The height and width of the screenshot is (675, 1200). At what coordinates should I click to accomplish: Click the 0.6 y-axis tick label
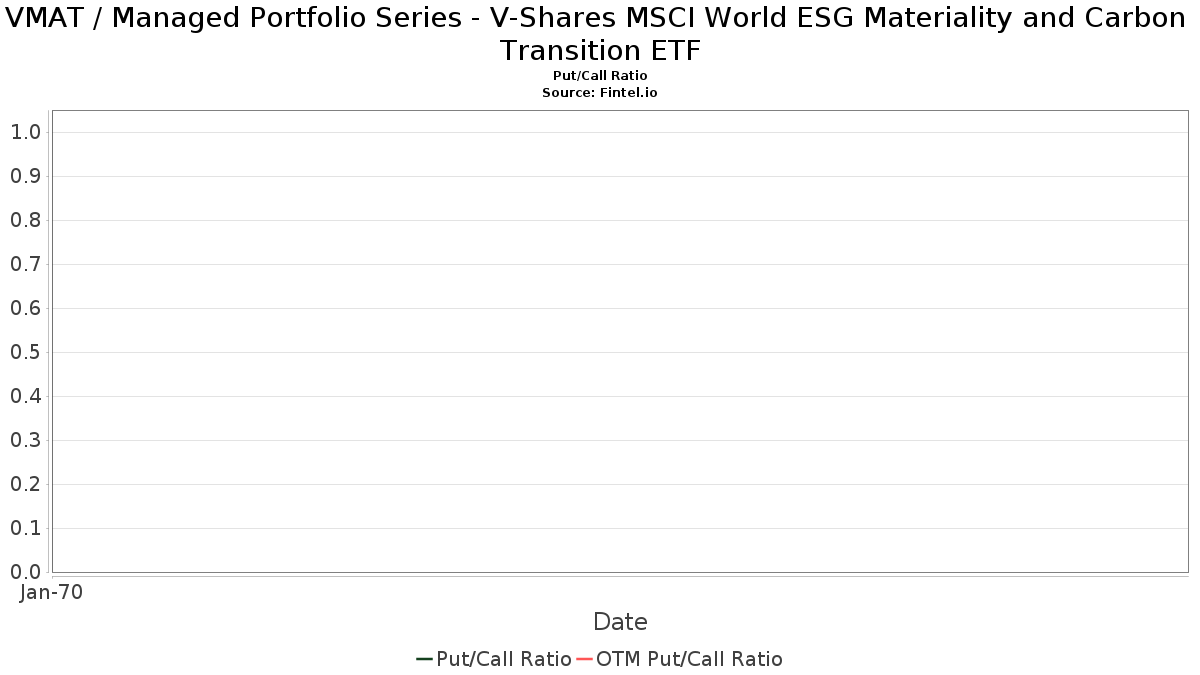tap(26, 308)
